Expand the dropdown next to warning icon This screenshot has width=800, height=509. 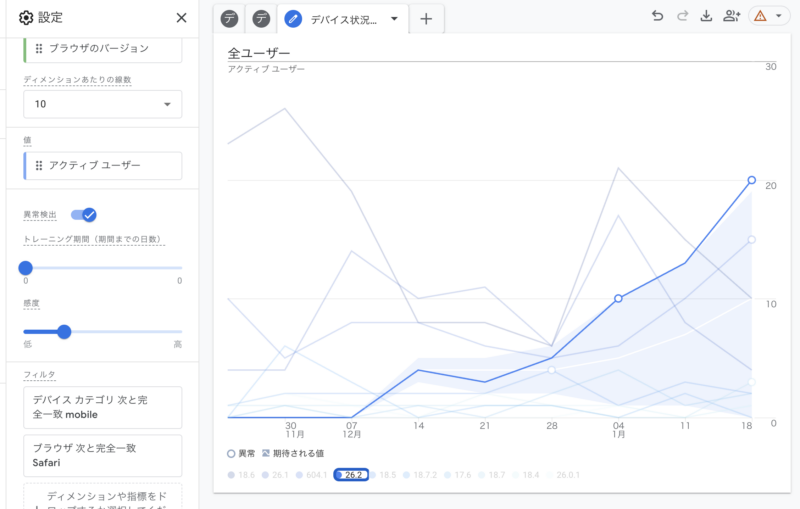(x=778, y=17)
